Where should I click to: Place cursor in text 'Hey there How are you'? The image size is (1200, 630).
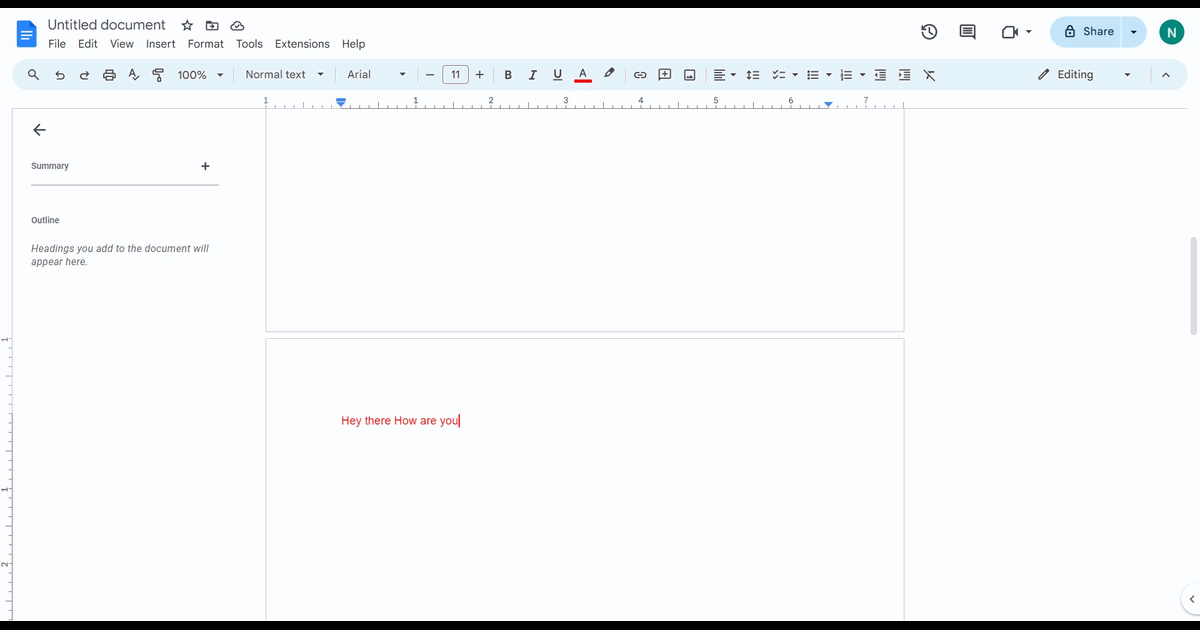click(400, 421)
